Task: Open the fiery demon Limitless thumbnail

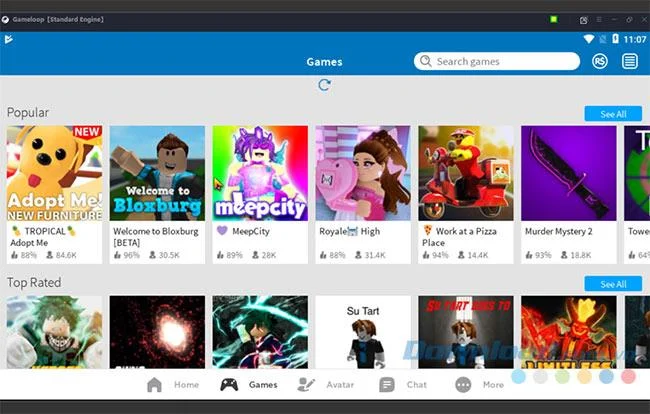Action: coord(568,332)
